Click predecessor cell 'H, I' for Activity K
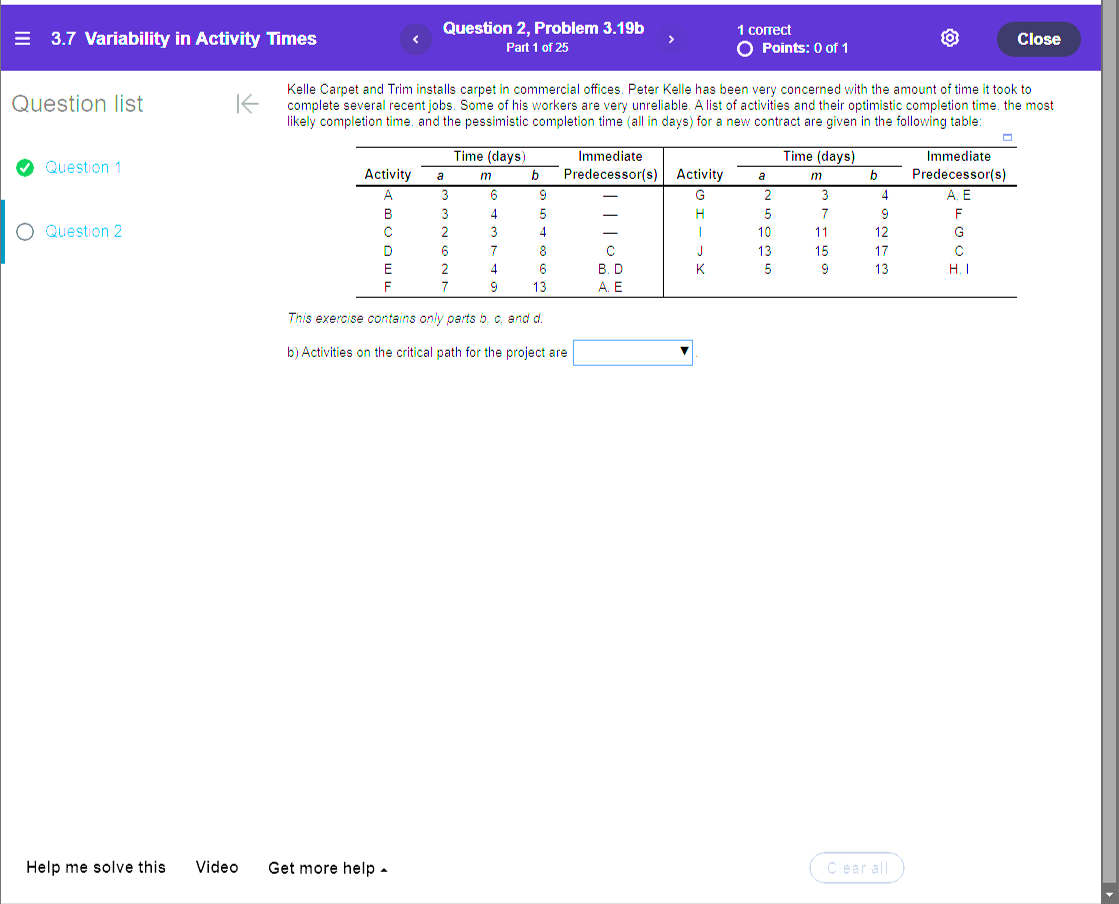The image size is (1119, 904). pyautogui.click(x=958, y=270)
